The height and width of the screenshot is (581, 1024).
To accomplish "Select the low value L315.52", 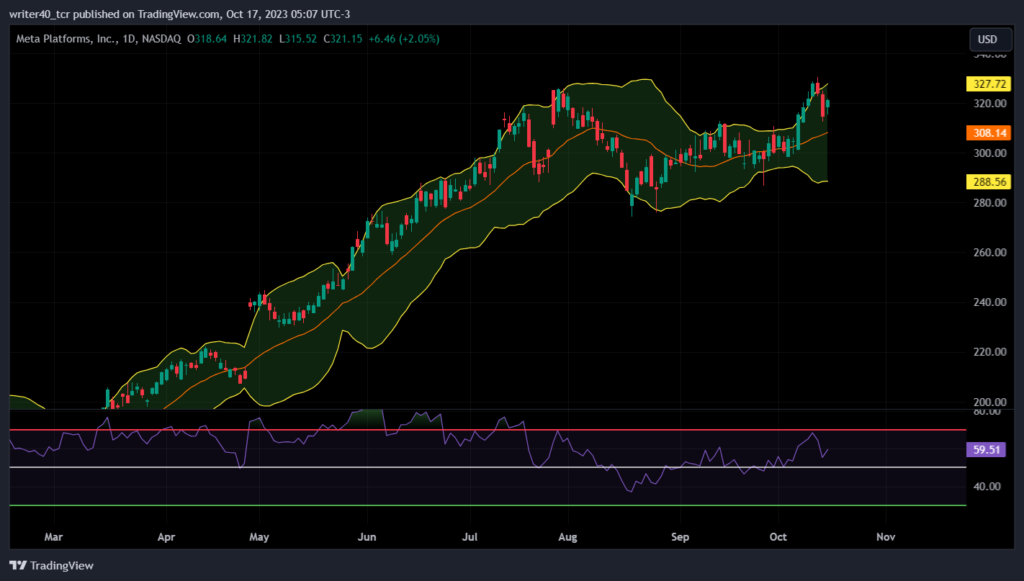I will click(298, 39).
